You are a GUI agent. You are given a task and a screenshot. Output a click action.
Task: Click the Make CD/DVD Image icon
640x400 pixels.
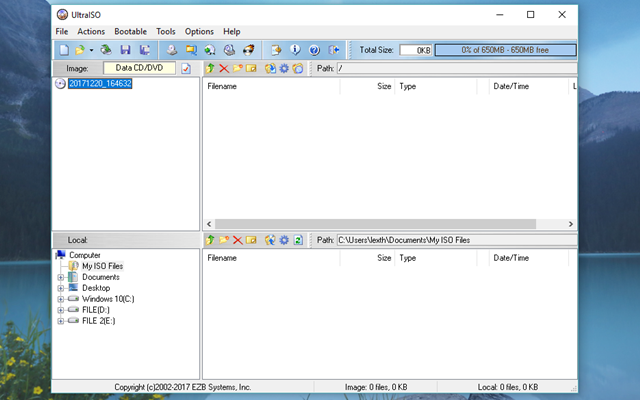pos(172,50)
